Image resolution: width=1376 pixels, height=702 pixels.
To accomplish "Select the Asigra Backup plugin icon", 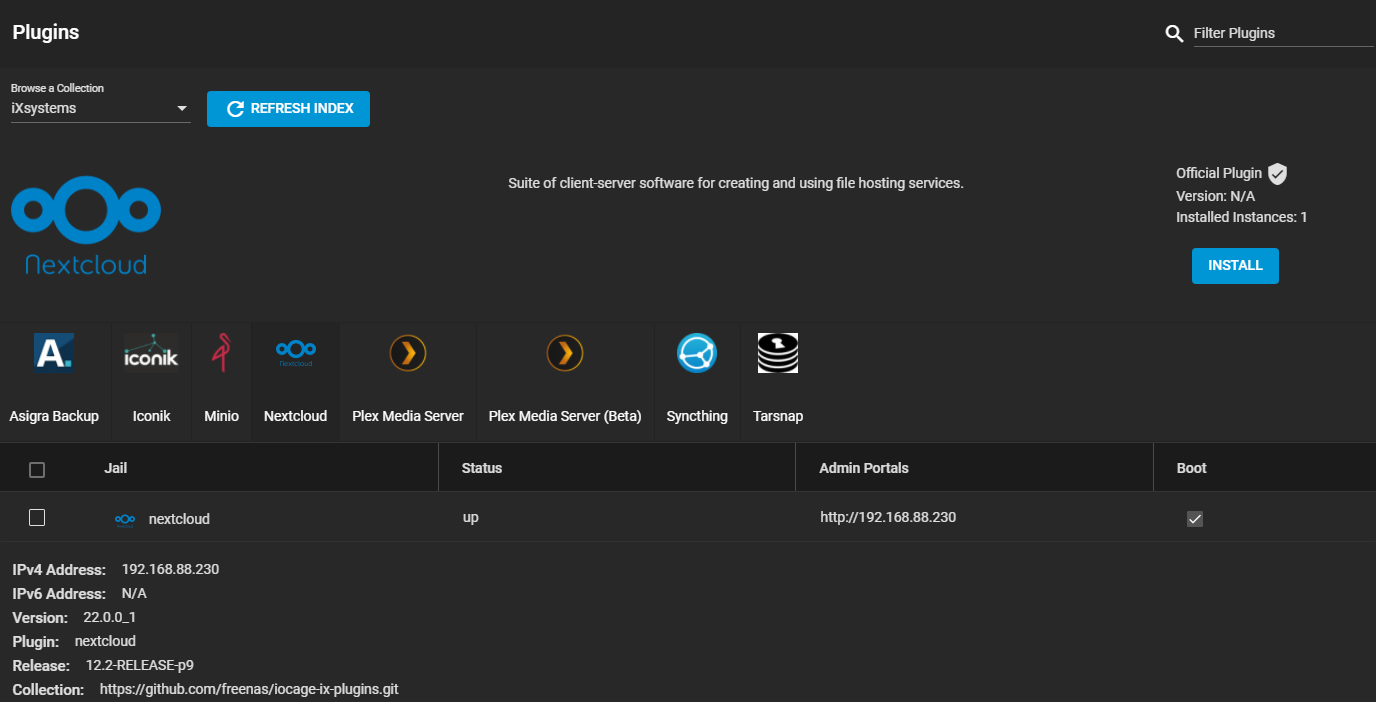I will click(54, 353).
